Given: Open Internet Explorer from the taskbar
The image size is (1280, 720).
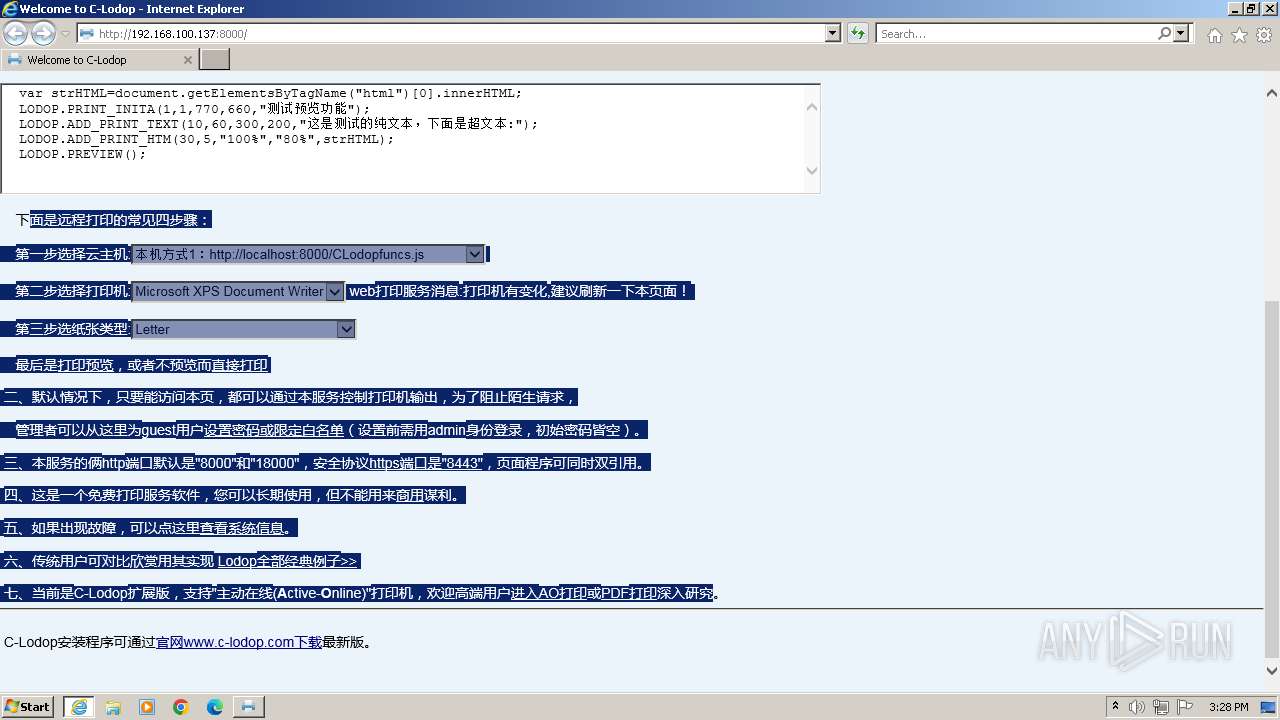Looking at the screenshot, I should pos(79,707).
